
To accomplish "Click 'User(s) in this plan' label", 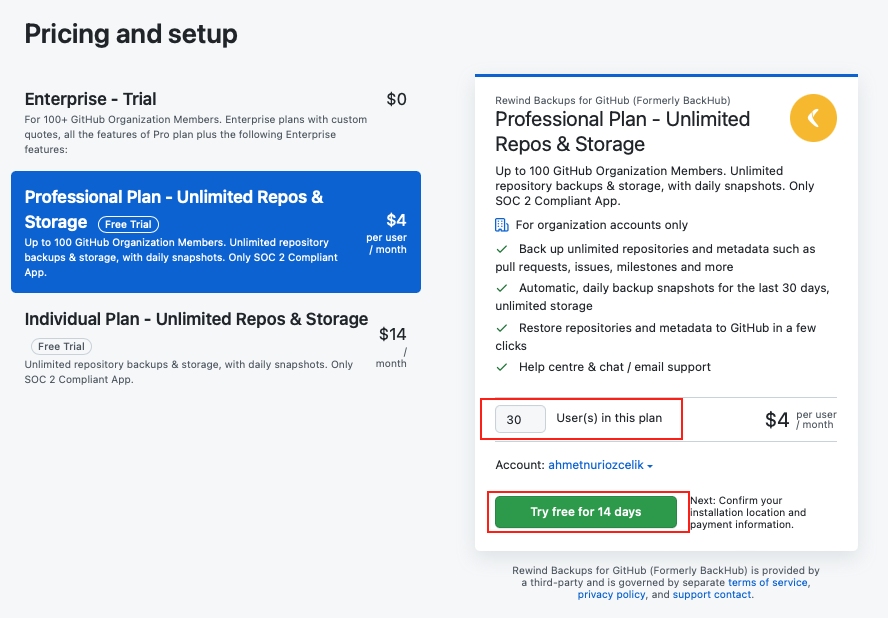I will [x=609, y=418].
